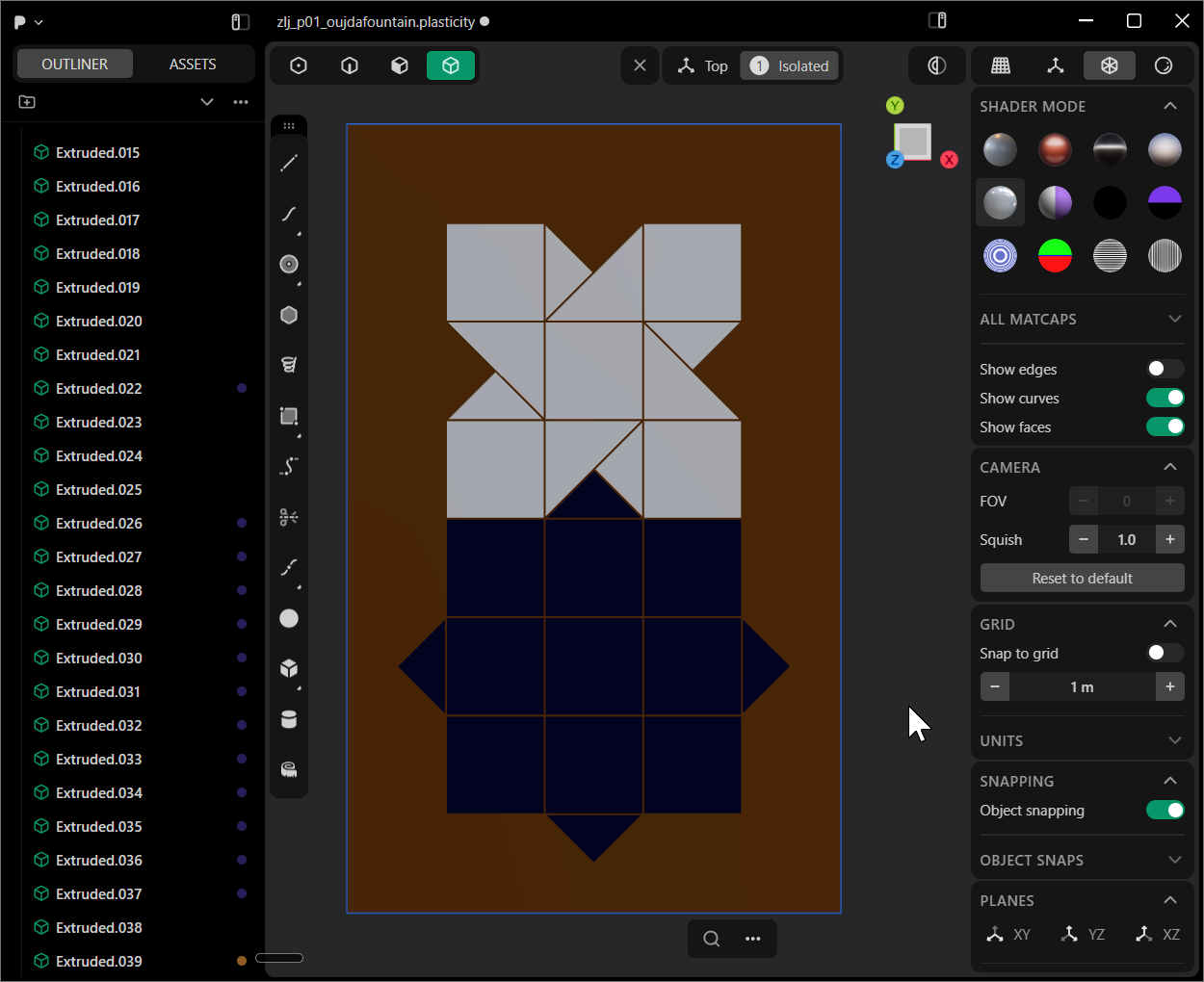
Task: Click the shader mode panel icon
Action: coord(1110,65)
